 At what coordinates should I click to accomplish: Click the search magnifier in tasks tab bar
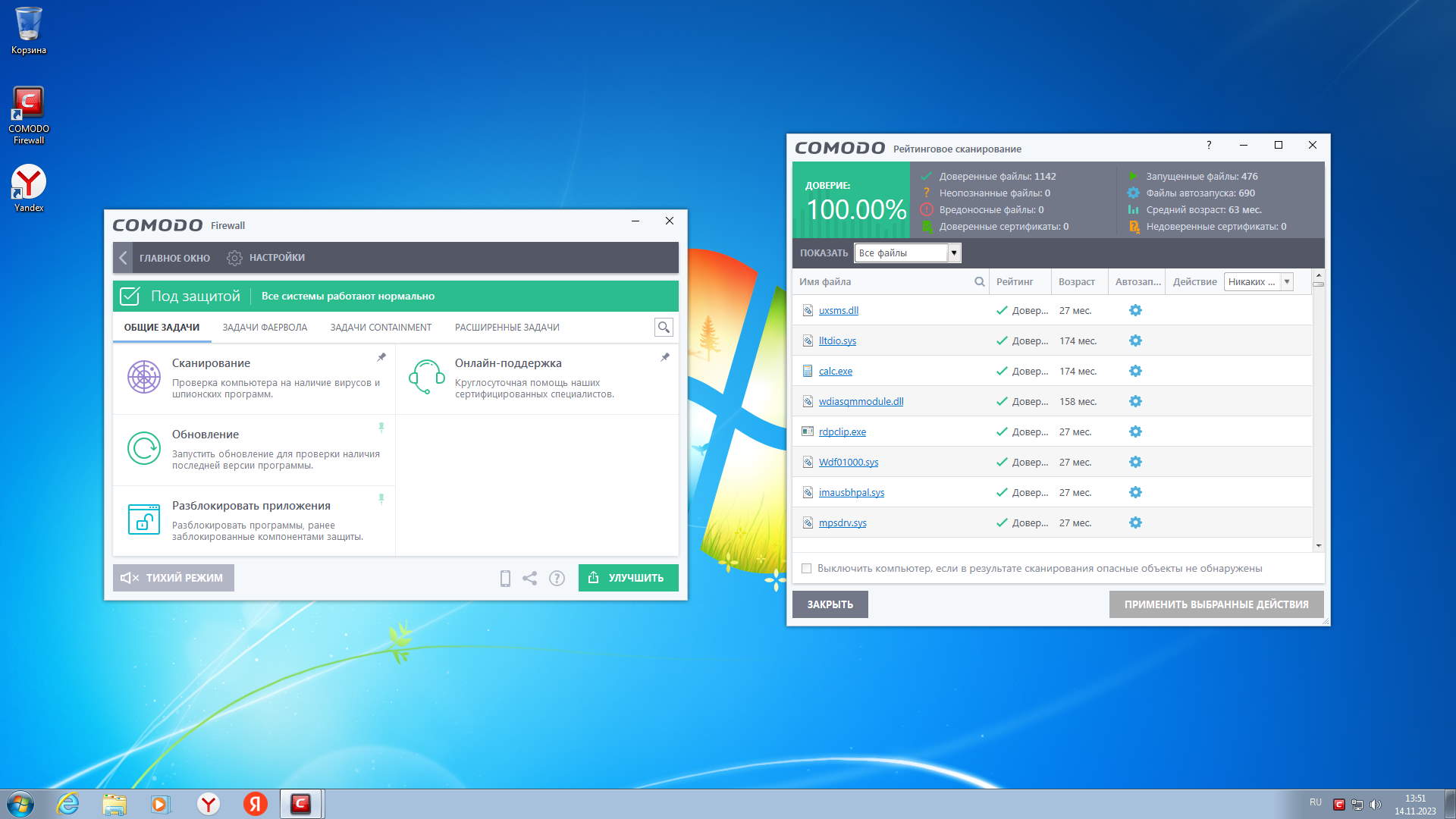click(x=664, y=328)
